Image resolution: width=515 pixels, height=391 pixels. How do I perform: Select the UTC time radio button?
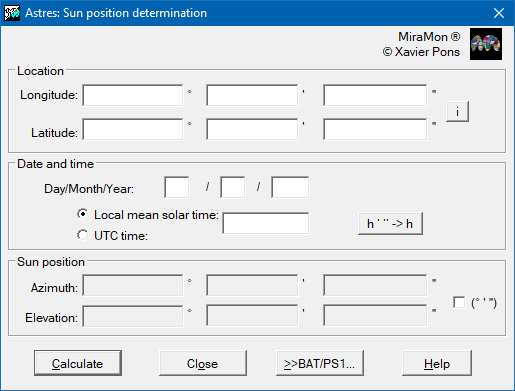83,235
